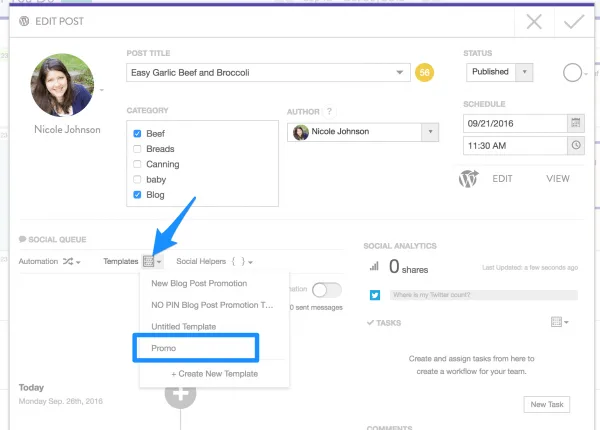Click the New Task button
The image size is (600, 430).
[546, 404]
